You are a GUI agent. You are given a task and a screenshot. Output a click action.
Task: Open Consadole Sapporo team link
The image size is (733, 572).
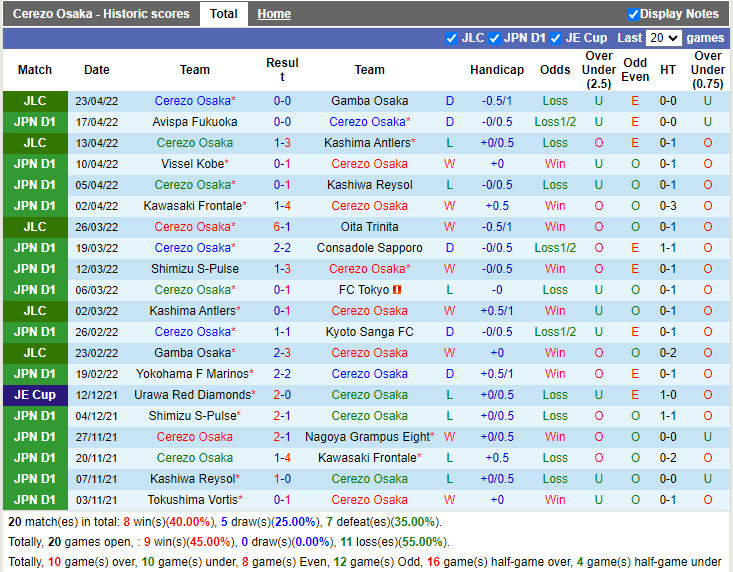(369, 248)
